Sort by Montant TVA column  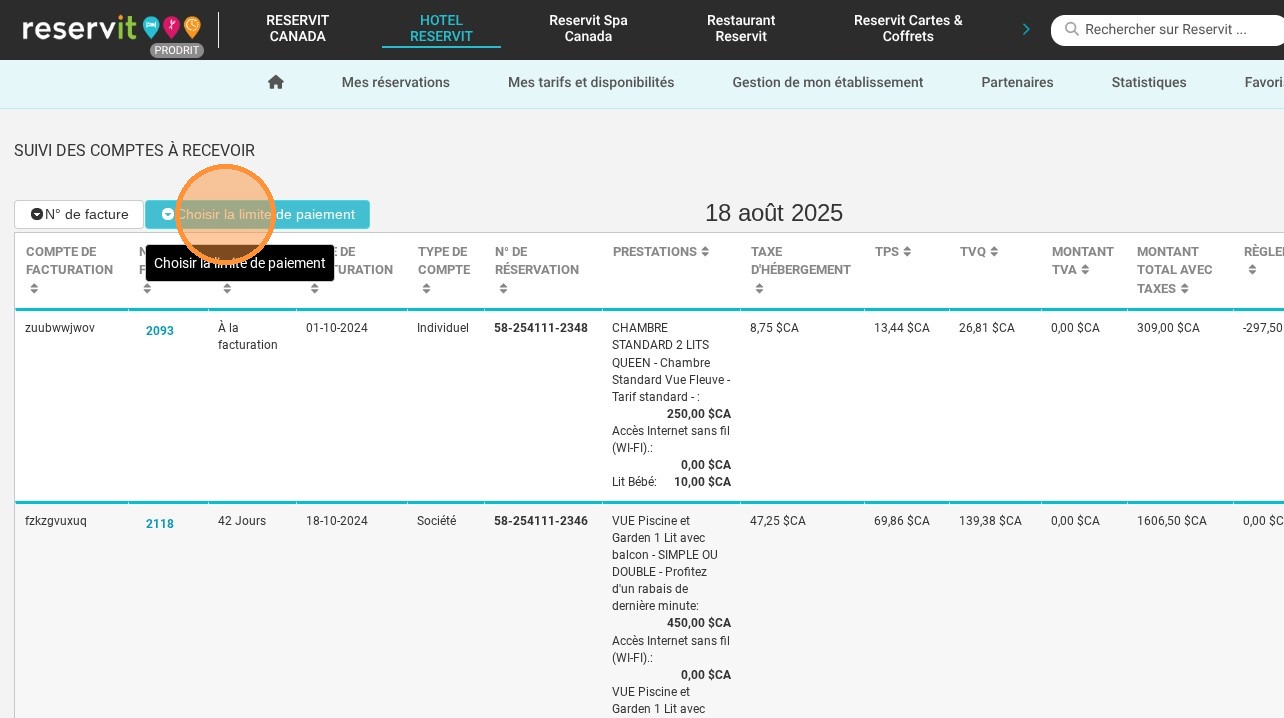pyautogui.click(x=1085, y=270)
